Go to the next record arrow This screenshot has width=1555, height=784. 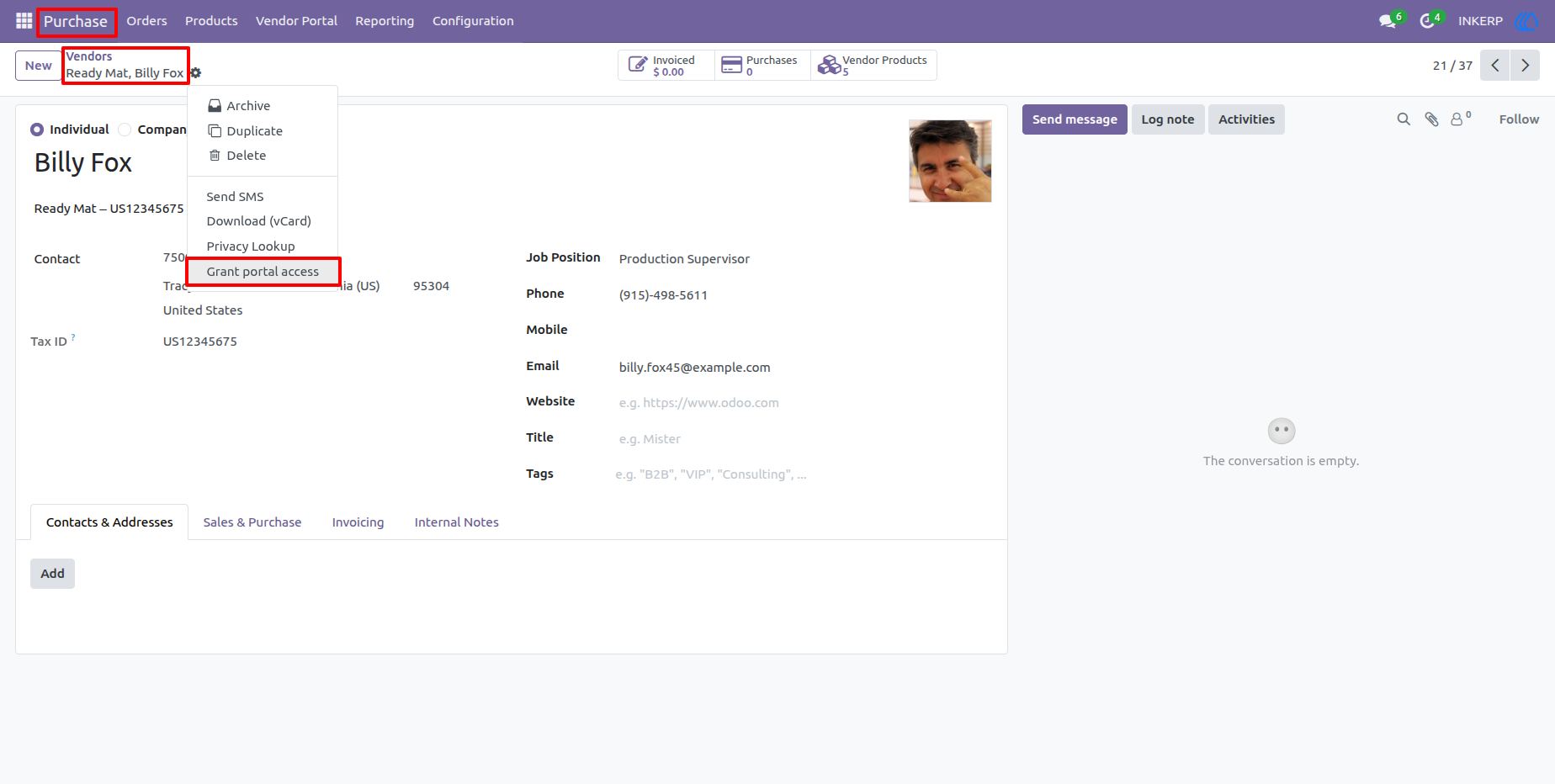tap(1525, 66)
